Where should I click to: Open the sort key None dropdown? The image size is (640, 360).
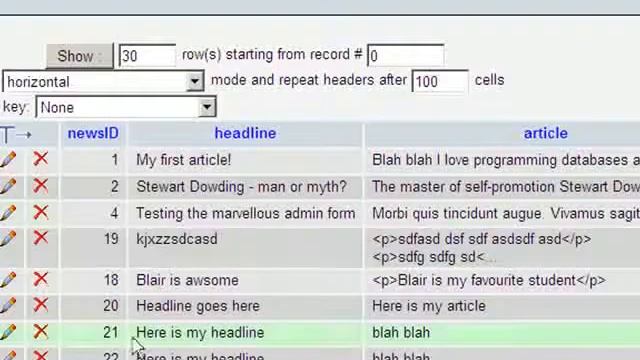pyautogui.click(x=126, y=107)
